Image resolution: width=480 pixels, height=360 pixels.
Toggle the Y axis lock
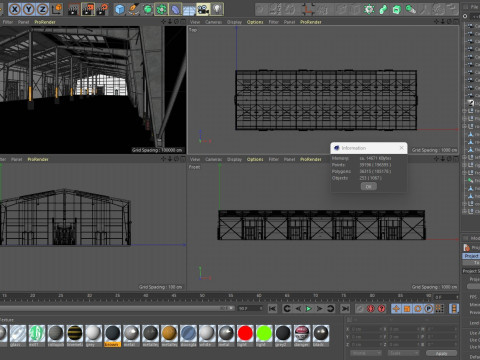[29, 9]
